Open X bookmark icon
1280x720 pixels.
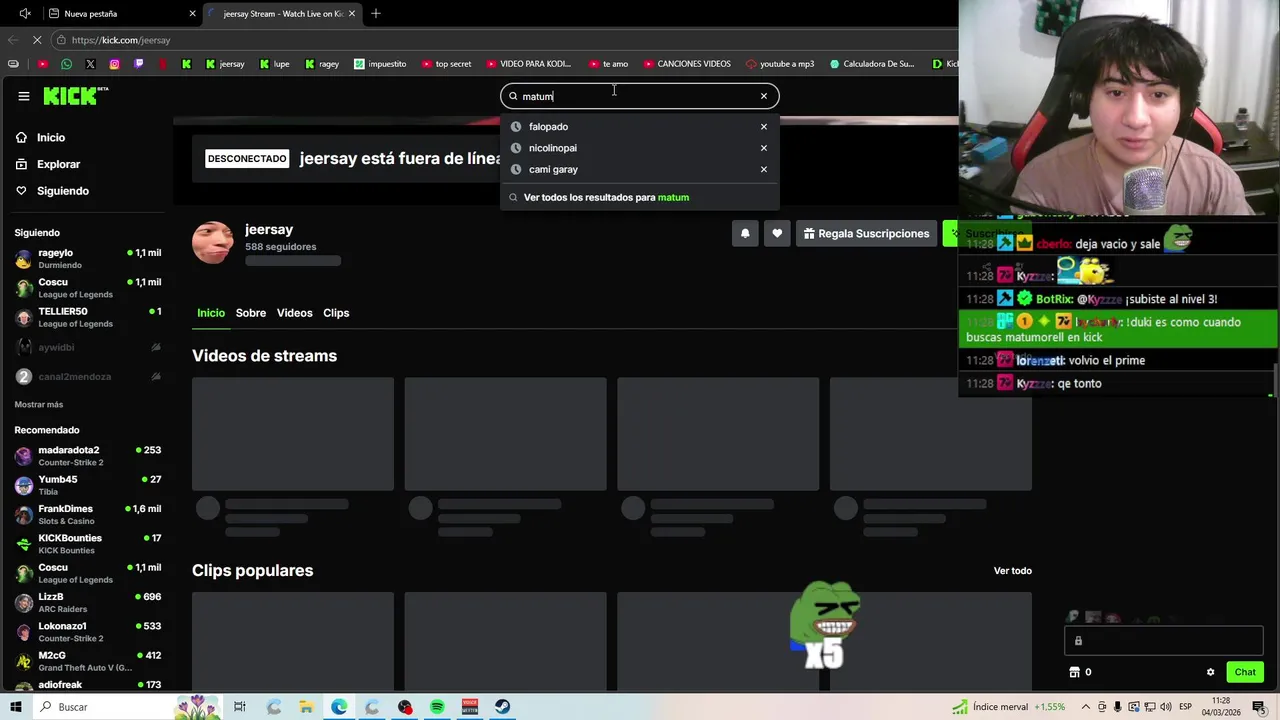(90, 64)
